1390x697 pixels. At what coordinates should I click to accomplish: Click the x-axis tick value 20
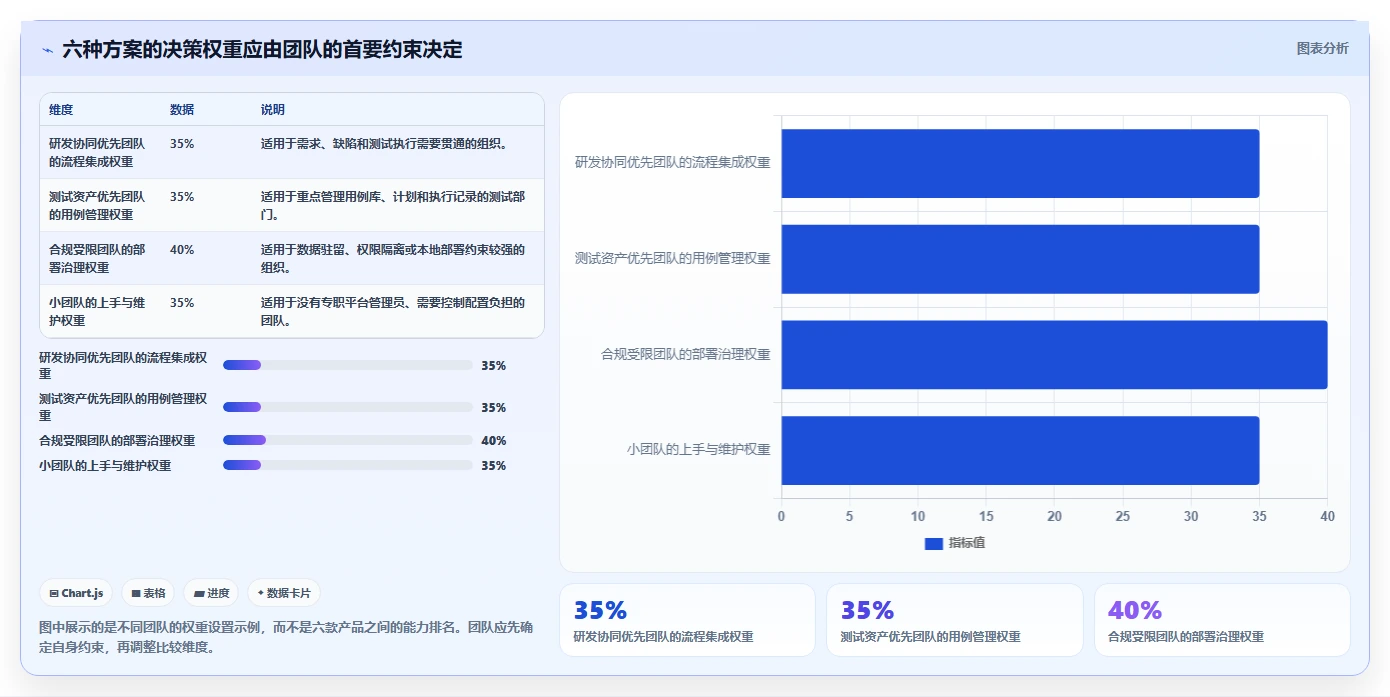1054,516
